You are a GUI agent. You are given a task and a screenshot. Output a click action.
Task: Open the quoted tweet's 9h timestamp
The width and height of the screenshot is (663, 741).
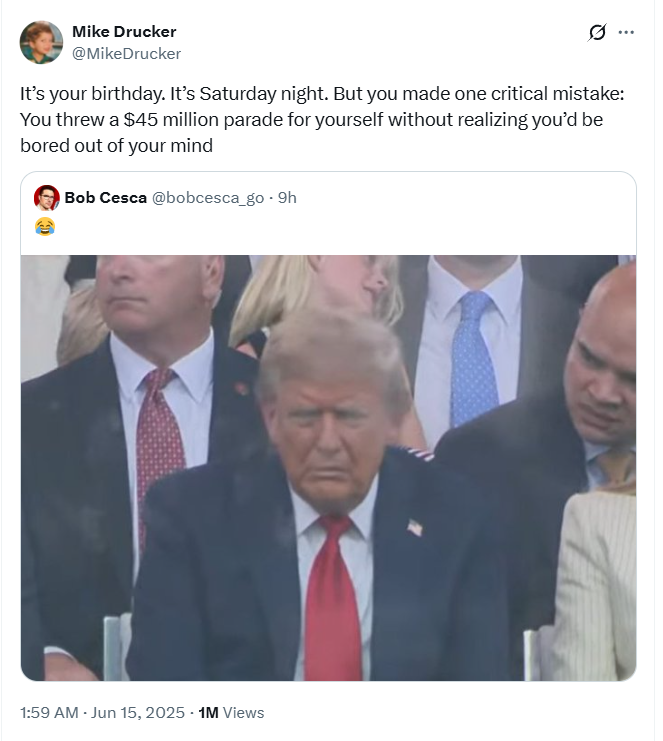coord(287,197)
